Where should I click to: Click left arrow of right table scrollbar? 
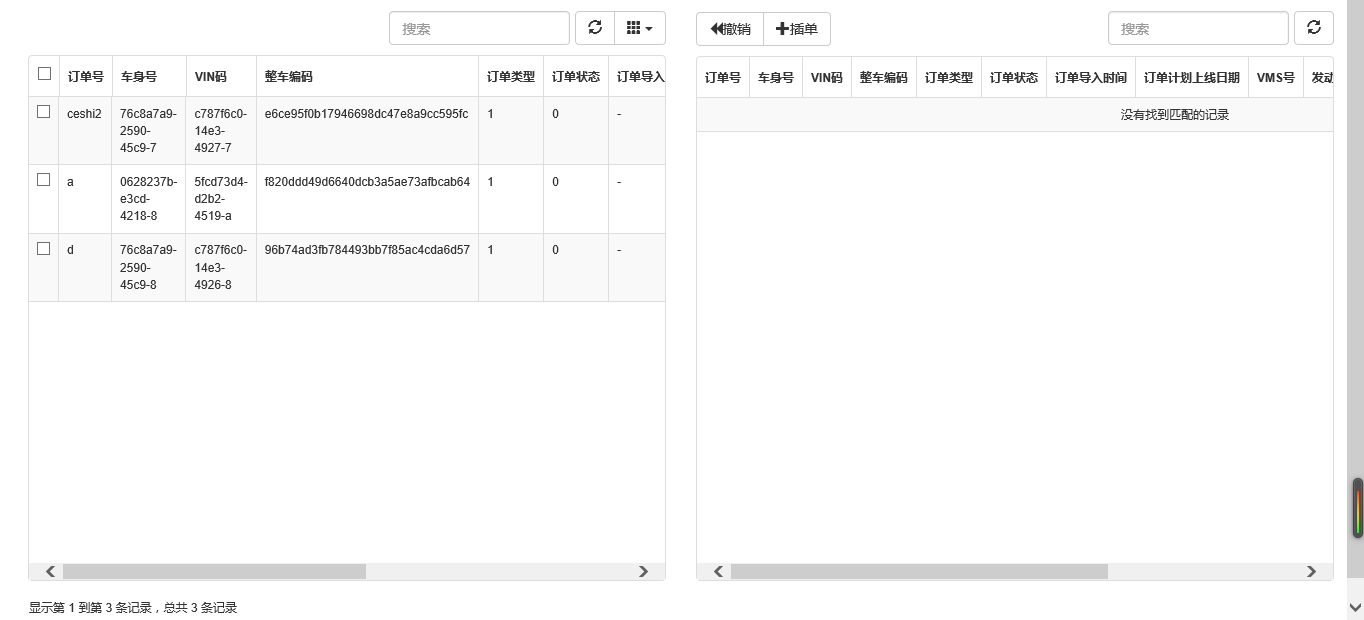pos(718,572)
